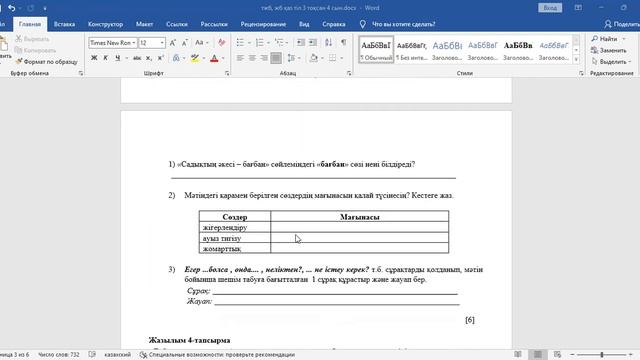The width and height of the screenshot is (640, 360).
Task: Toggle Bold (Ж) formatting
Action: coord(94,58)
